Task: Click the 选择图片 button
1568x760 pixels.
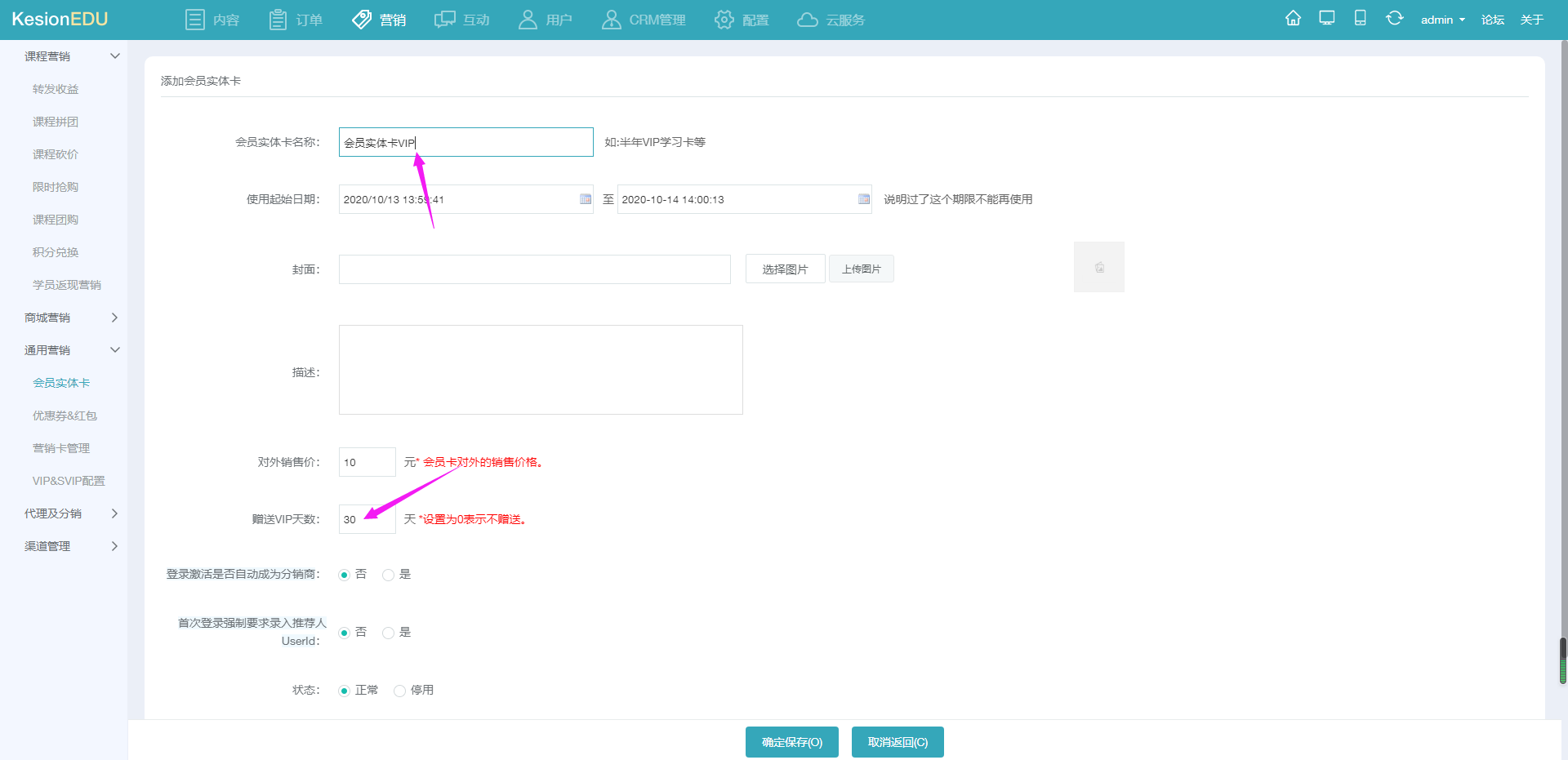Action: pyautogui.click(x=785, y=269)
